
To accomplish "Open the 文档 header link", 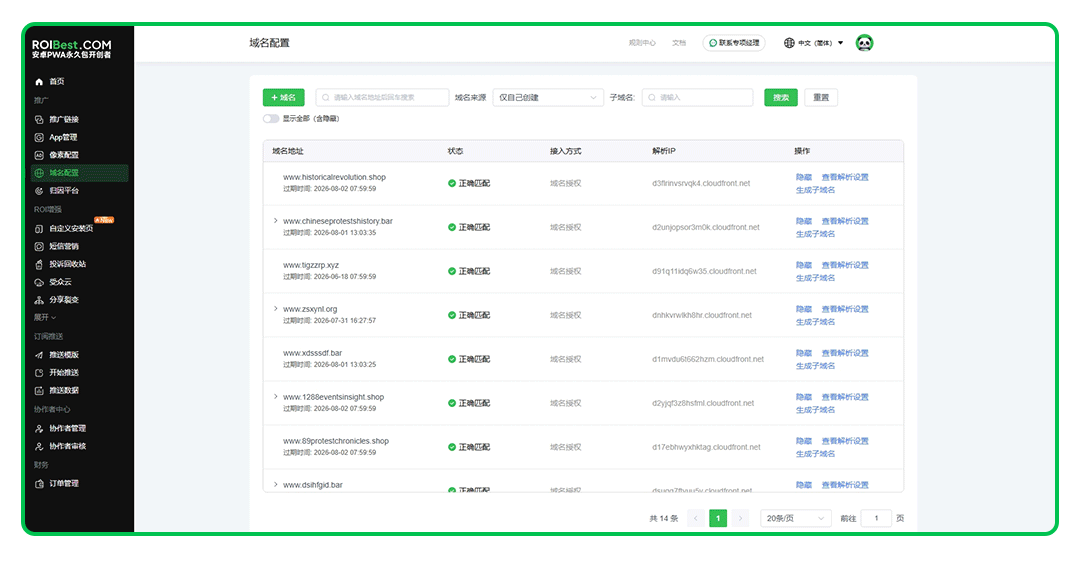I will click(679, 43).
